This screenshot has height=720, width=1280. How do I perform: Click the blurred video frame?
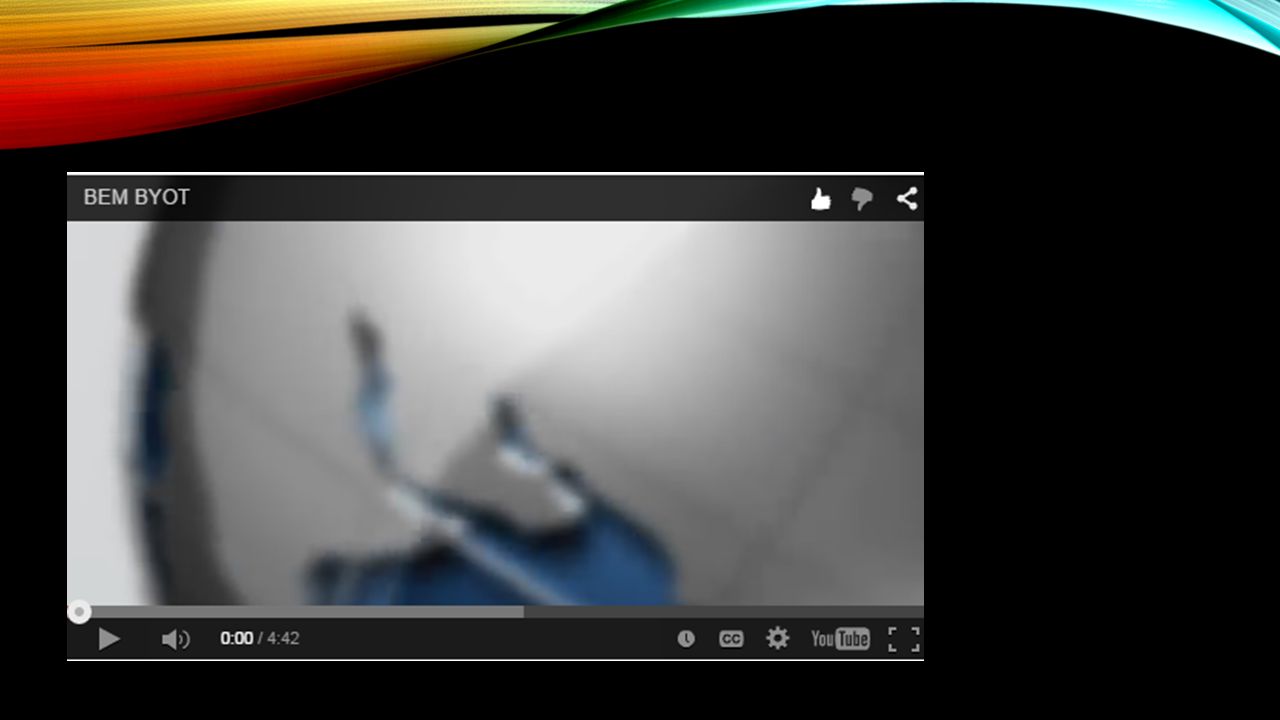[495, 413]
